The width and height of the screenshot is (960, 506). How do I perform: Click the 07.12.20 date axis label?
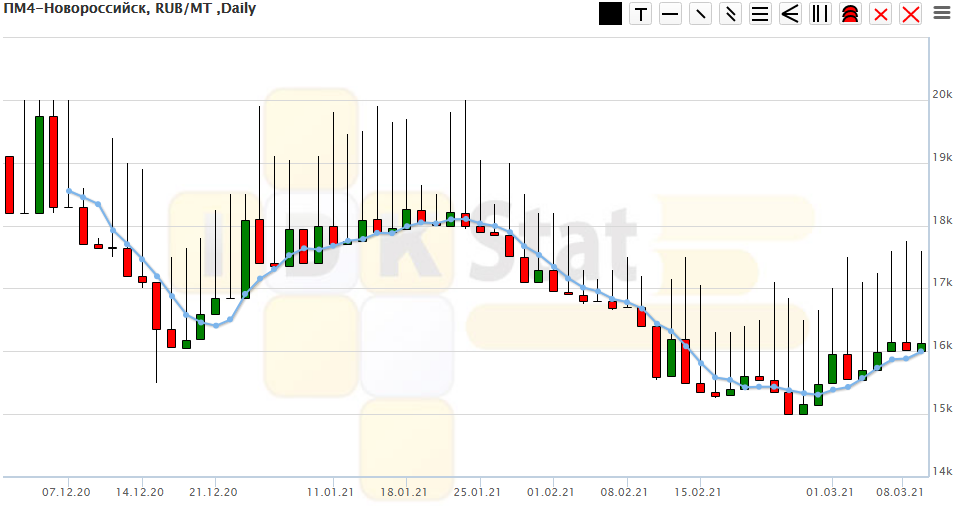(67, 492)
